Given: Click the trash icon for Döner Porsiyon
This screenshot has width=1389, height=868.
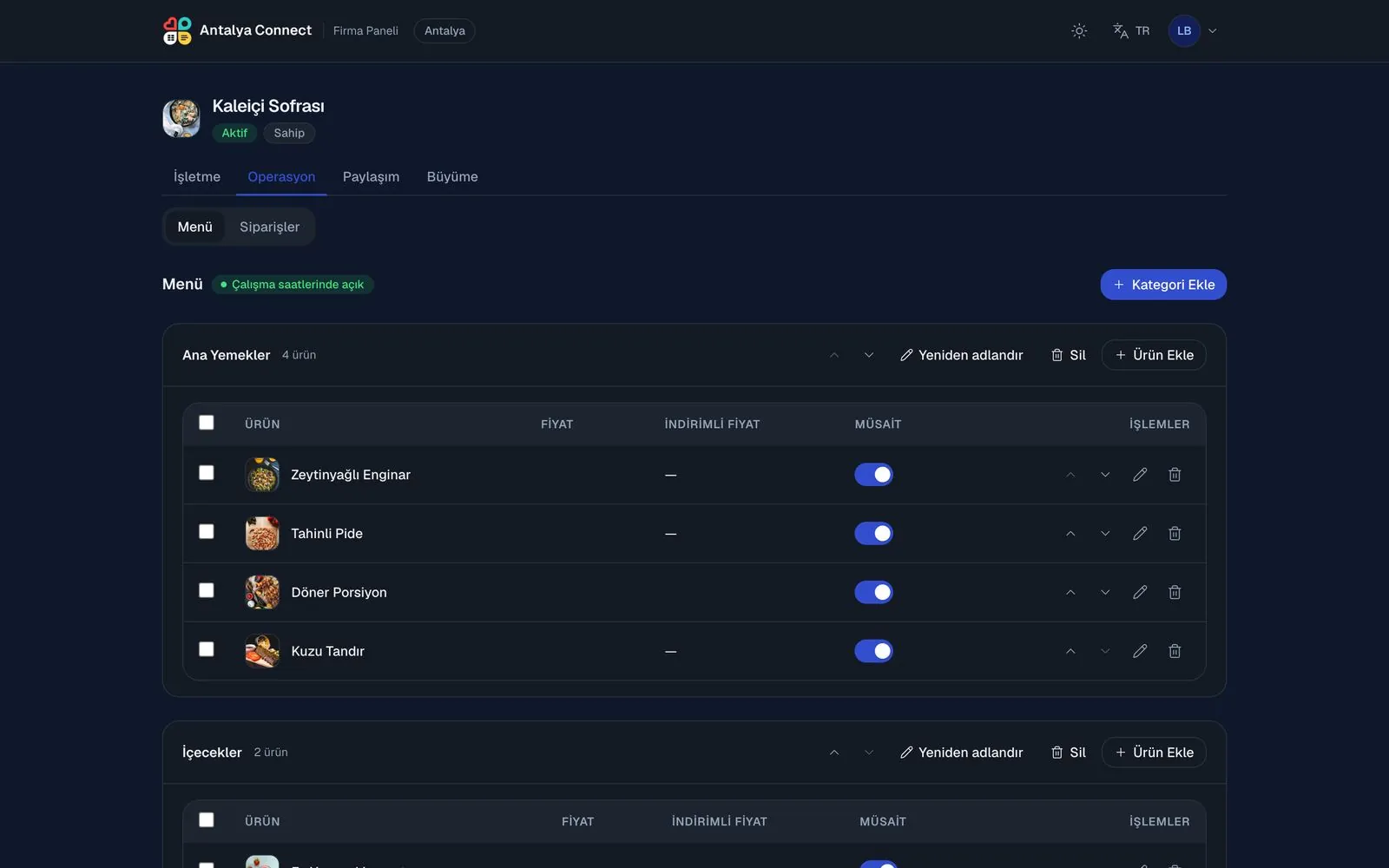Looking at the screenshot, I should point(1175,593).
